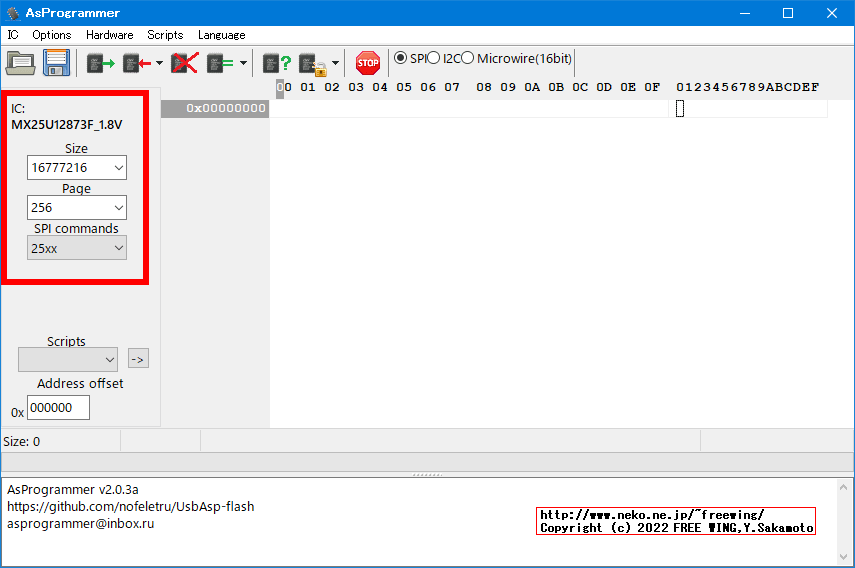Open the Language menu
Viewport: 855px width, 568px height.
(221, 35)
